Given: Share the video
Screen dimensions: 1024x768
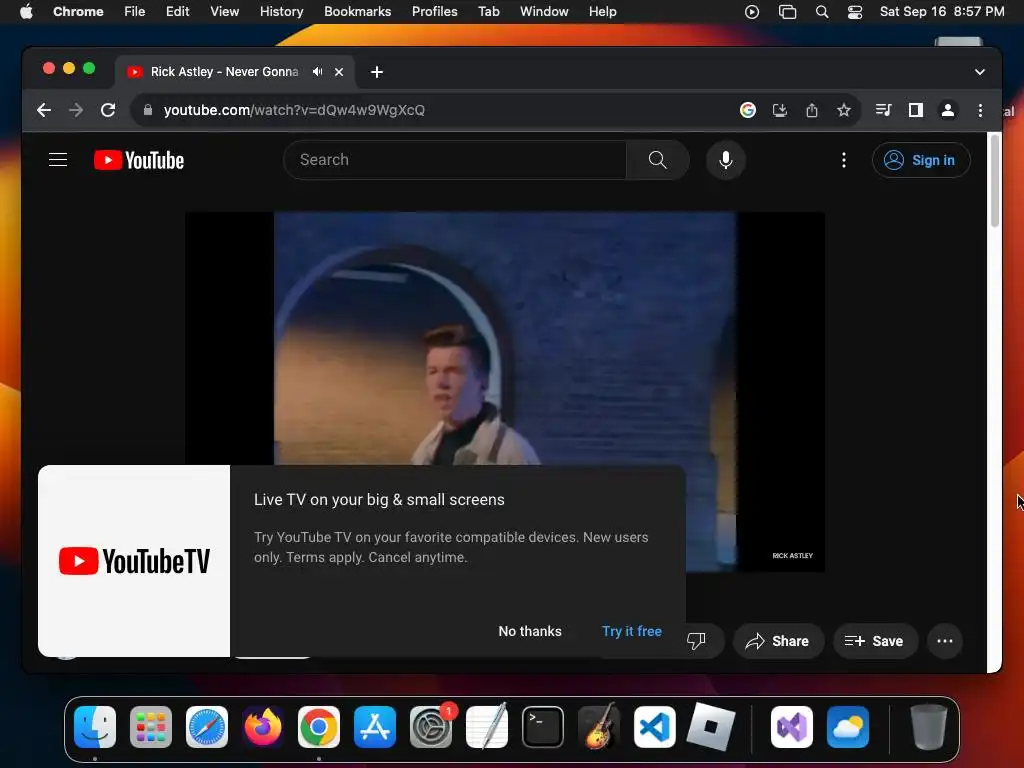Looking at the screenshot, I should [778, 641].
